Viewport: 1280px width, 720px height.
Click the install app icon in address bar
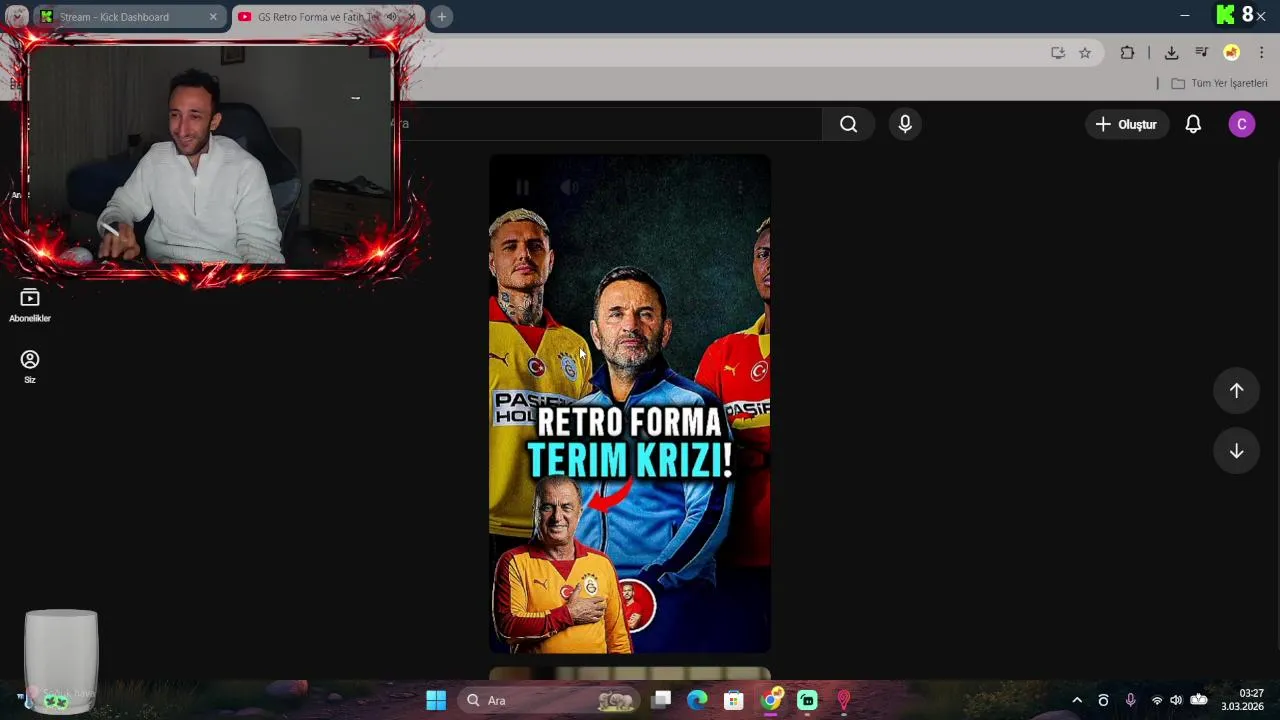pyautogui.click(x=1058, y=53)
